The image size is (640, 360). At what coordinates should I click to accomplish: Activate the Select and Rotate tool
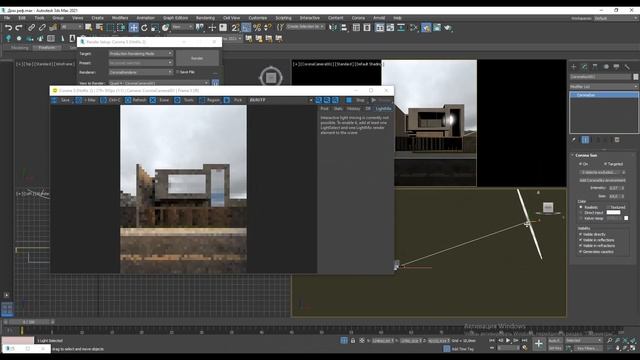pyautogui.click(x=144, y=27)
